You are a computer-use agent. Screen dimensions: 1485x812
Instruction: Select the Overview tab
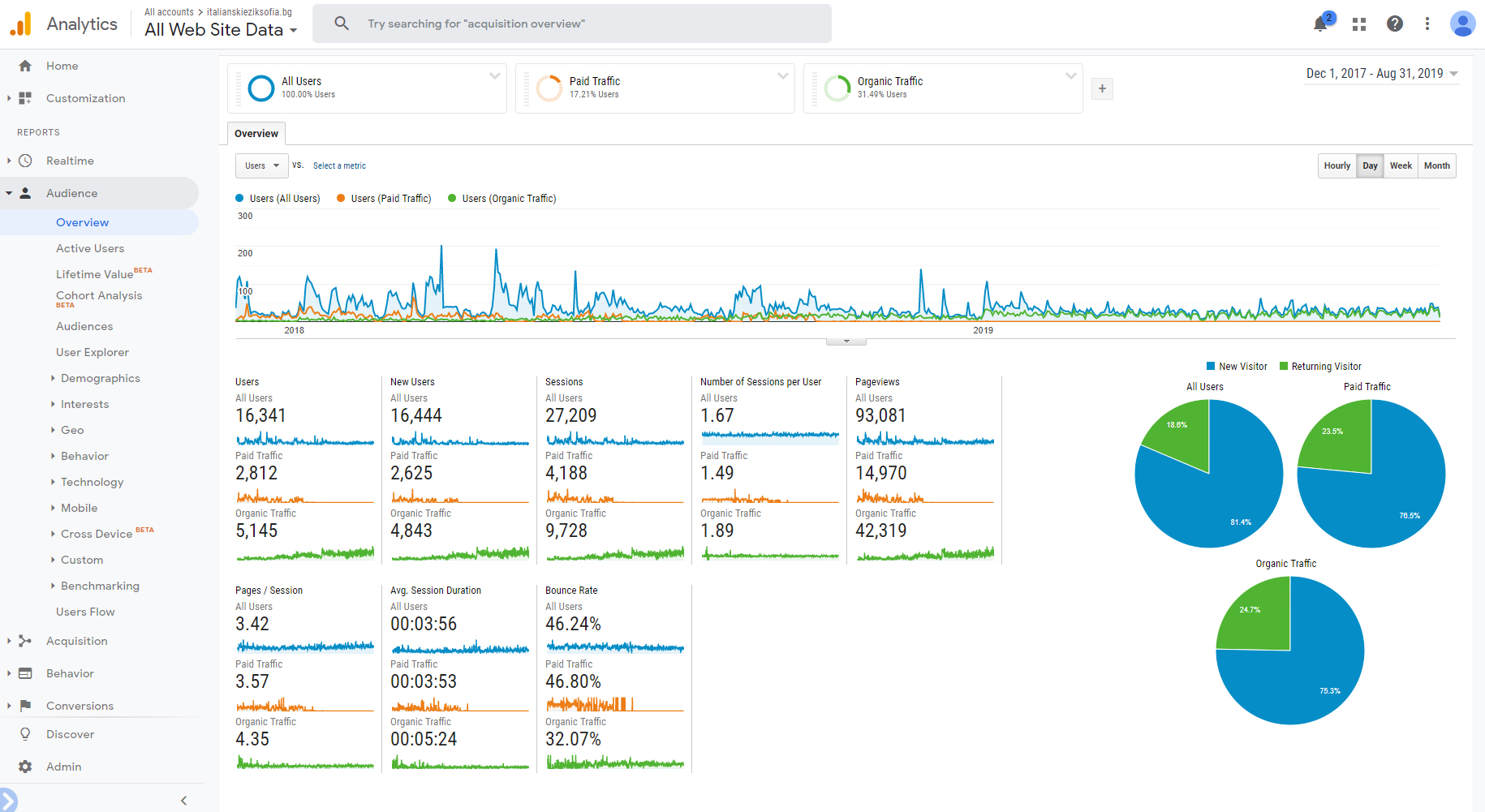256,134
